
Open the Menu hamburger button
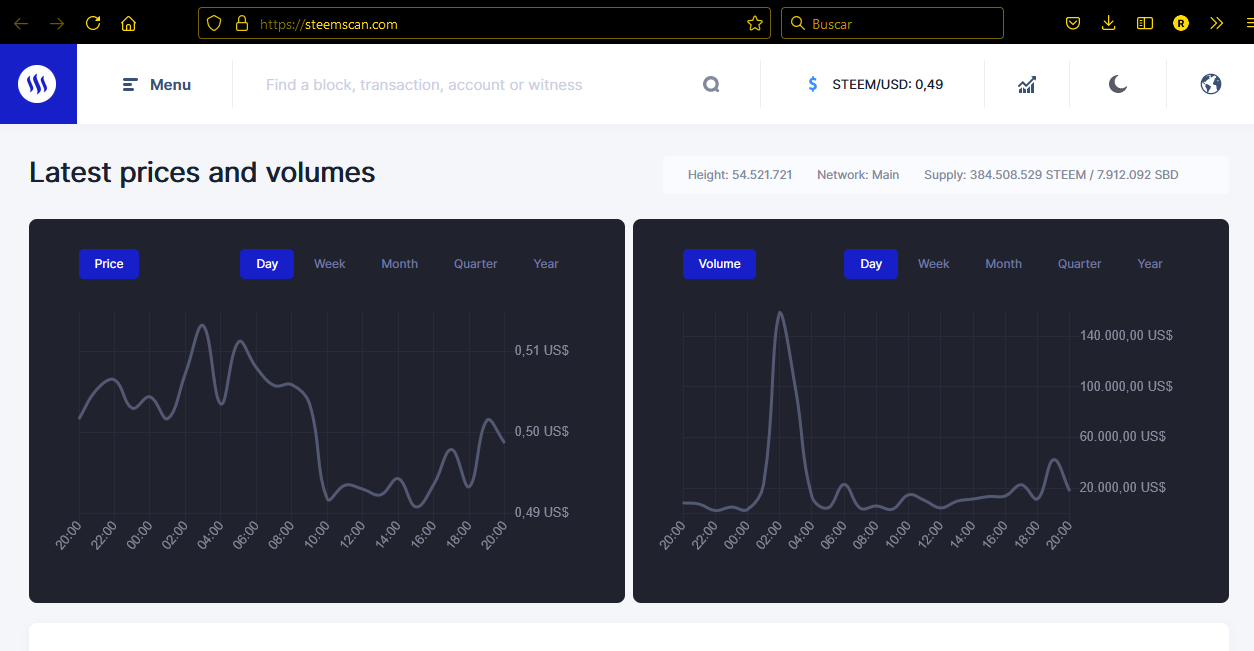[157, 85]
